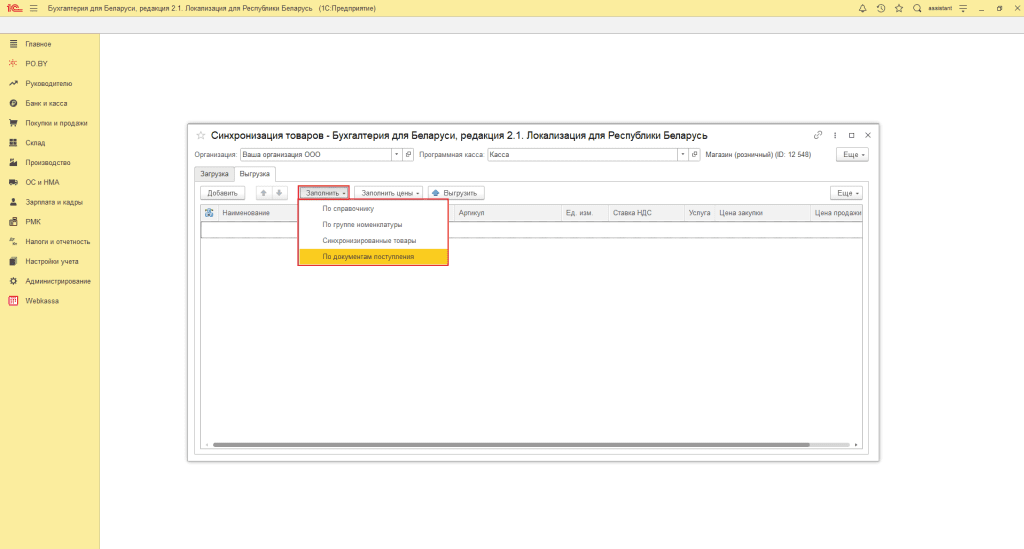Open the settings lines icon near assistant
Image resolution: width=1024 pixels, height=549 pixels.
coord(963,8)
